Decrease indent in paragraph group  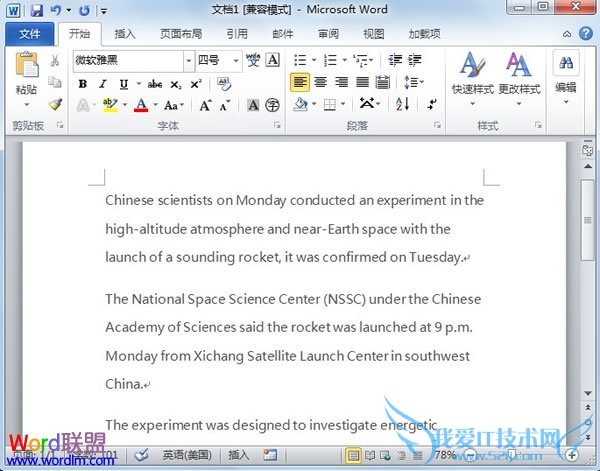[395, 60]
